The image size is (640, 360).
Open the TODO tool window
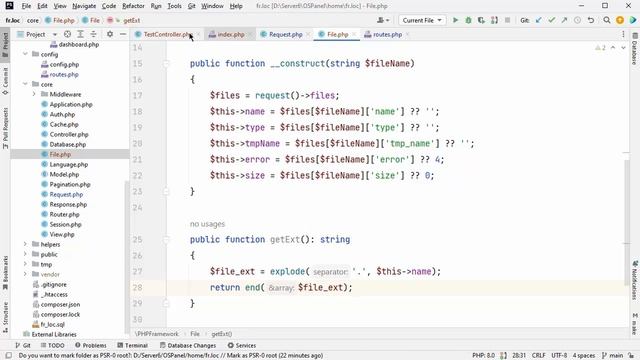point(53,345)
